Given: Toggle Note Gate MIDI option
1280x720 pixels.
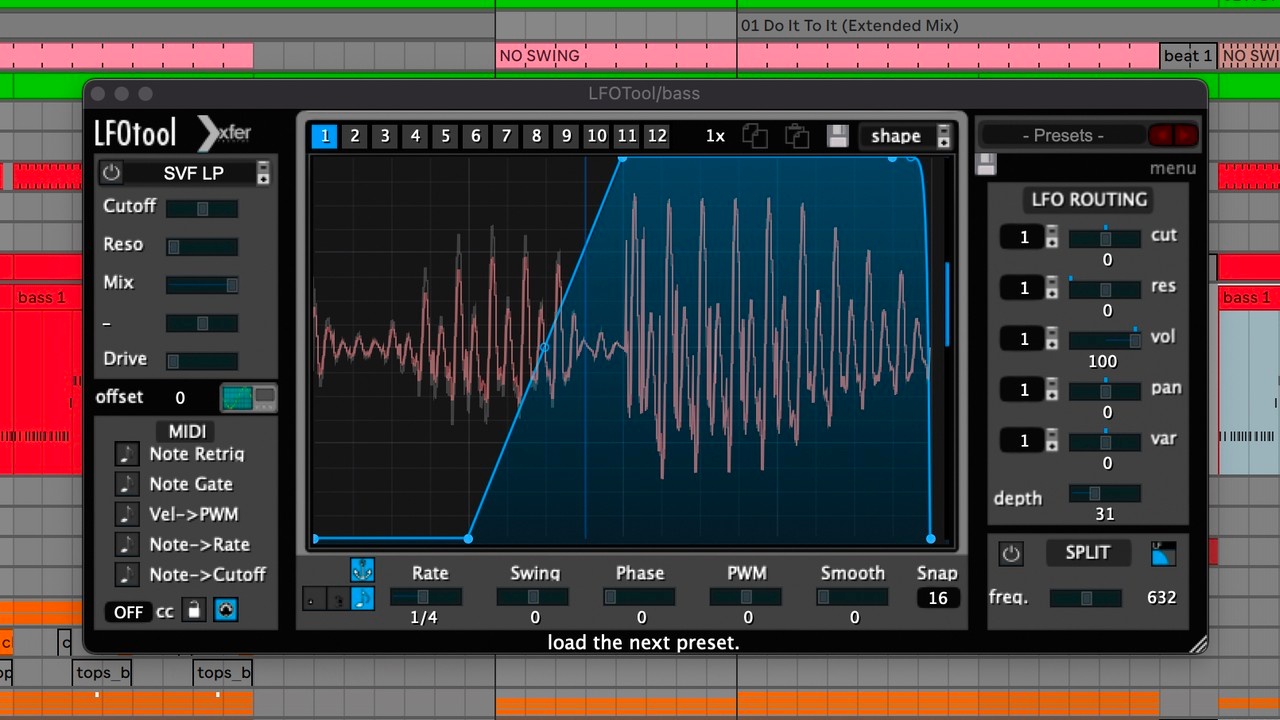Looking at the screenshot, I should click(x=127, y=484).
